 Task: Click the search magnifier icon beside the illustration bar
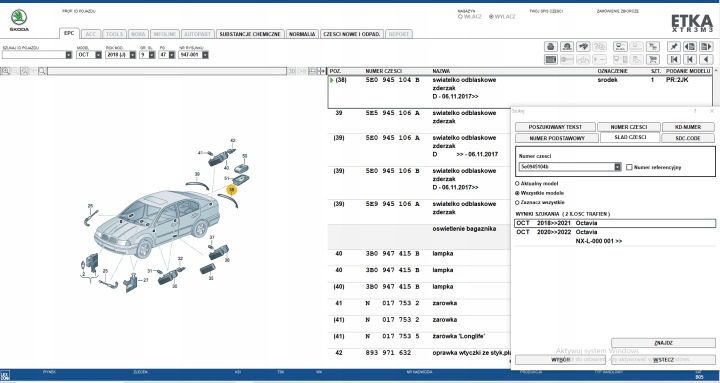click(x=42, y=71)
